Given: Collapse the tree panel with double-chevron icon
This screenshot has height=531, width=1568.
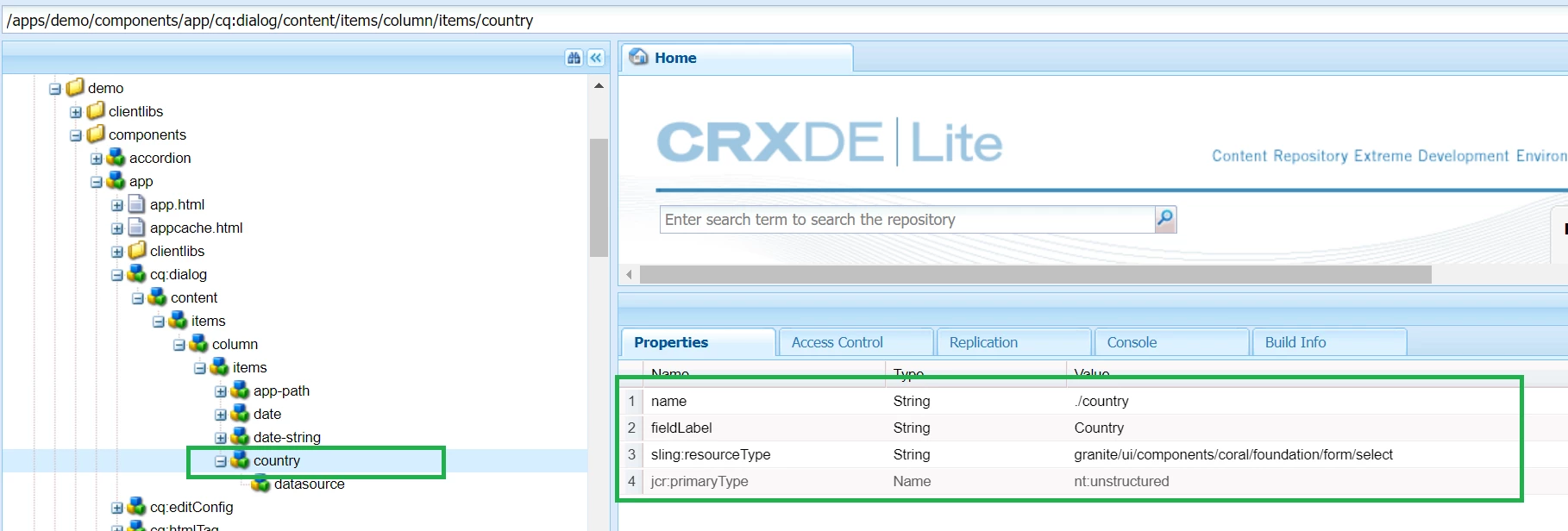Looking at the screenshot, I should coord(596,58).
